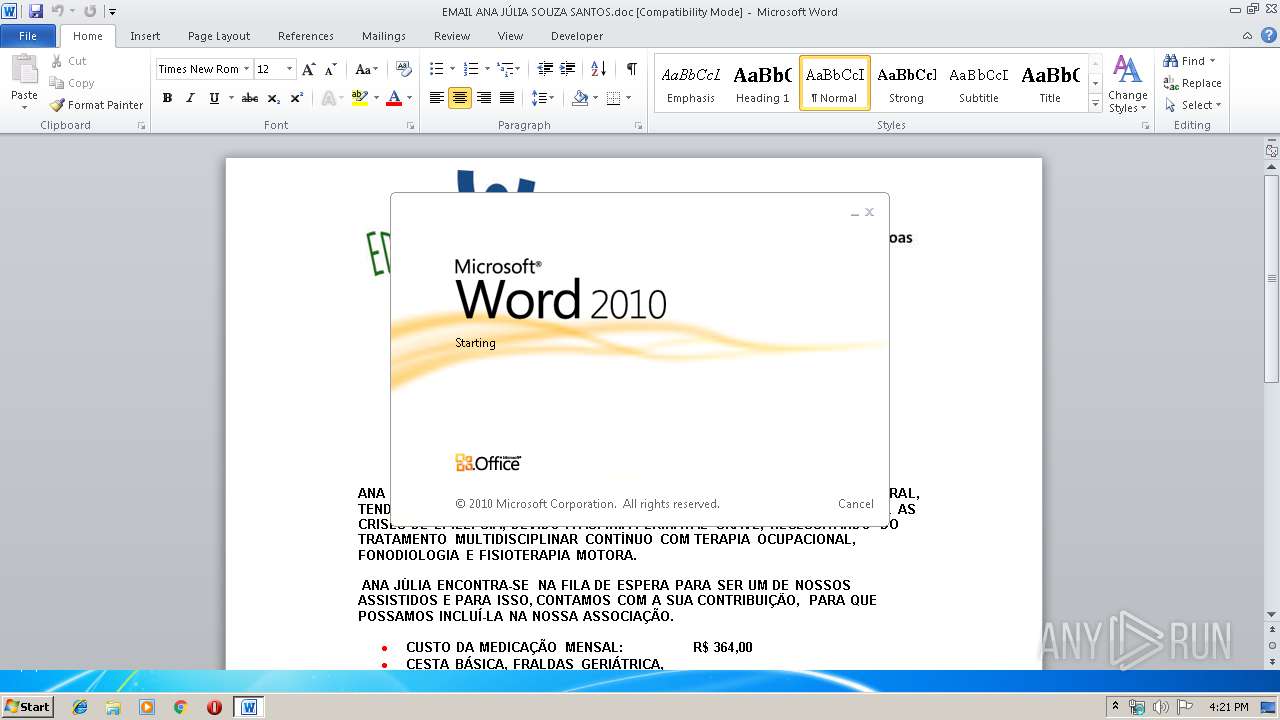Click the multilevel list icon
This screenshot has height=720, width=1280.
(x=506, y=69)
